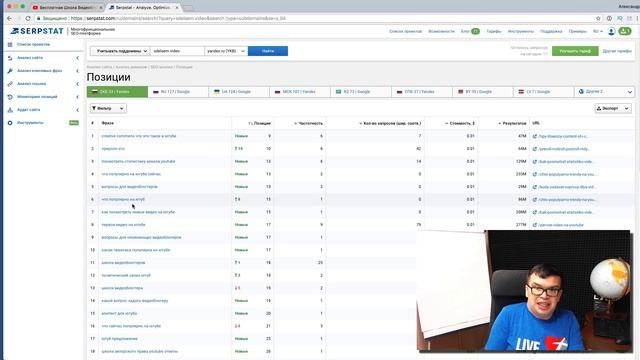Open the Экспорт dropdown

613,109
